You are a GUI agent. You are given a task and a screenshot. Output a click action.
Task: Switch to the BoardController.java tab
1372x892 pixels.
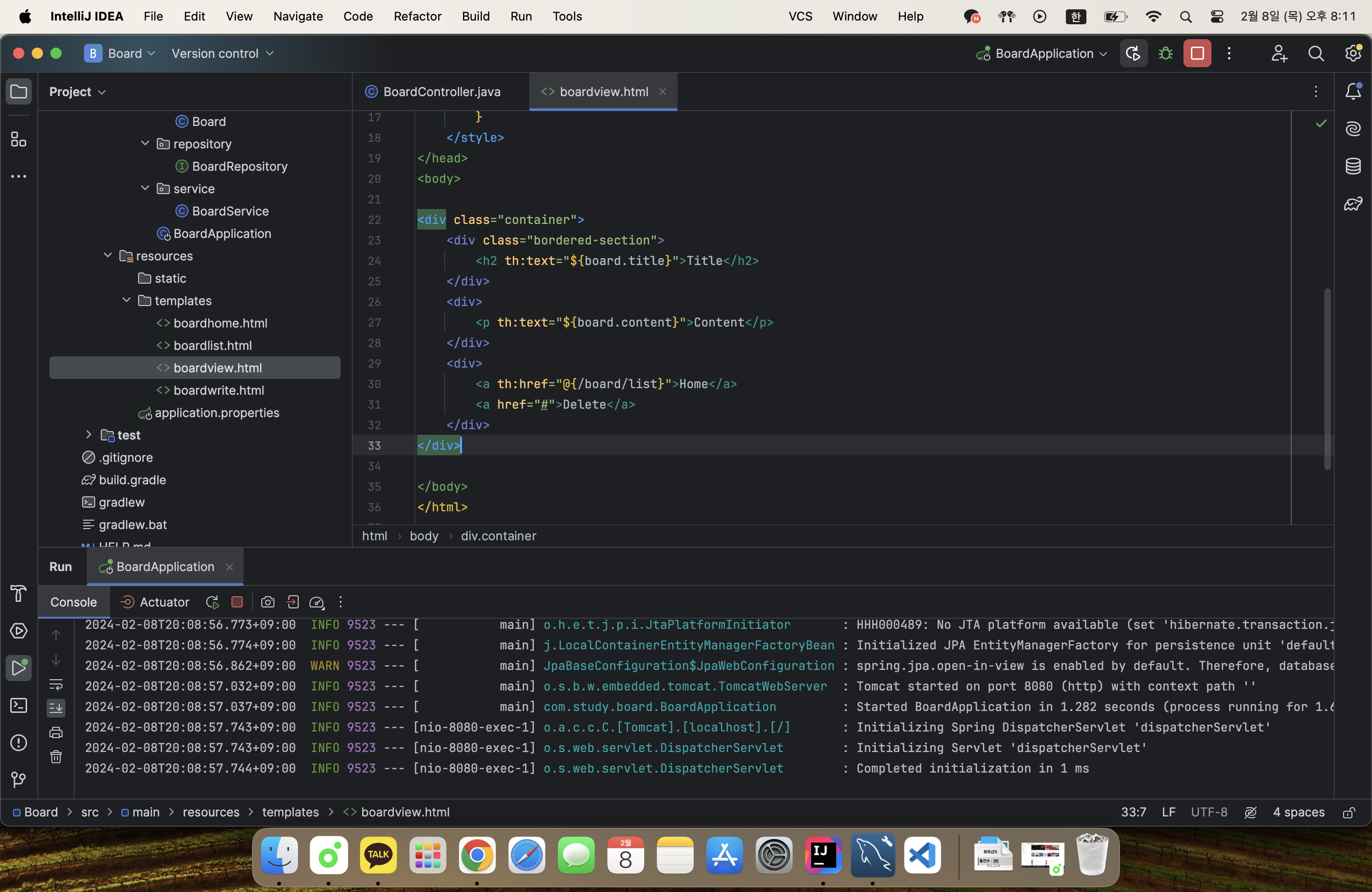(x=441, y=91)
